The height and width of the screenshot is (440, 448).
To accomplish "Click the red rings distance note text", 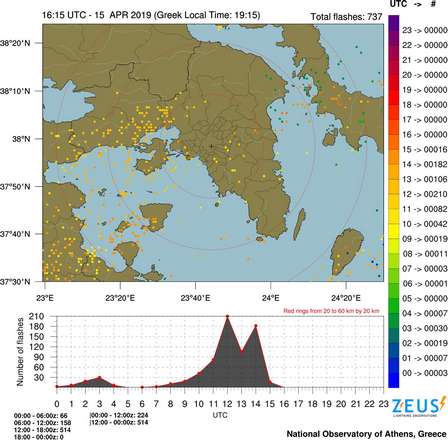I will (331, 311).
